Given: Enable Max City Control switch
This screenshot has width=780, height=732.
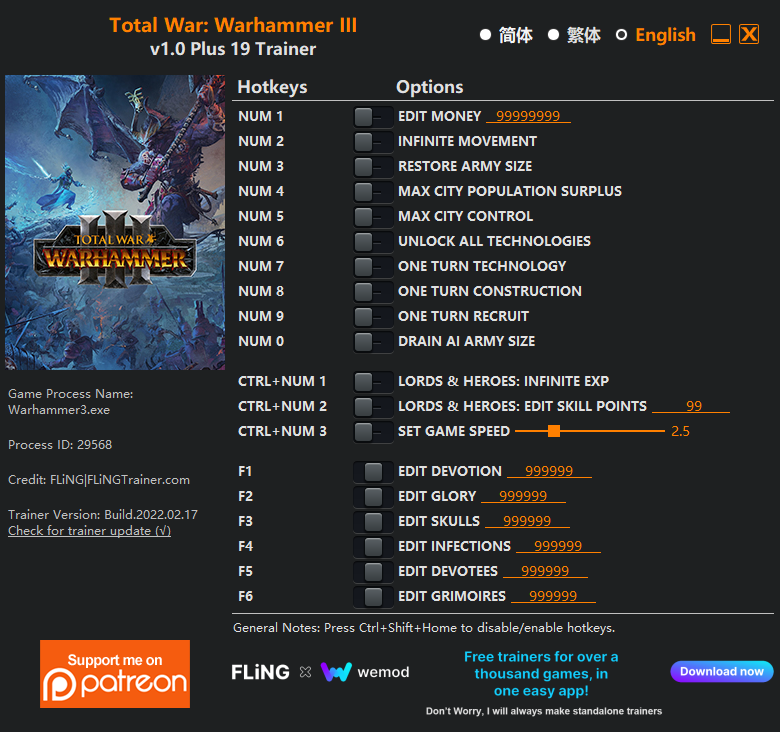Looking at the screenshot, I should coord(373,217).
